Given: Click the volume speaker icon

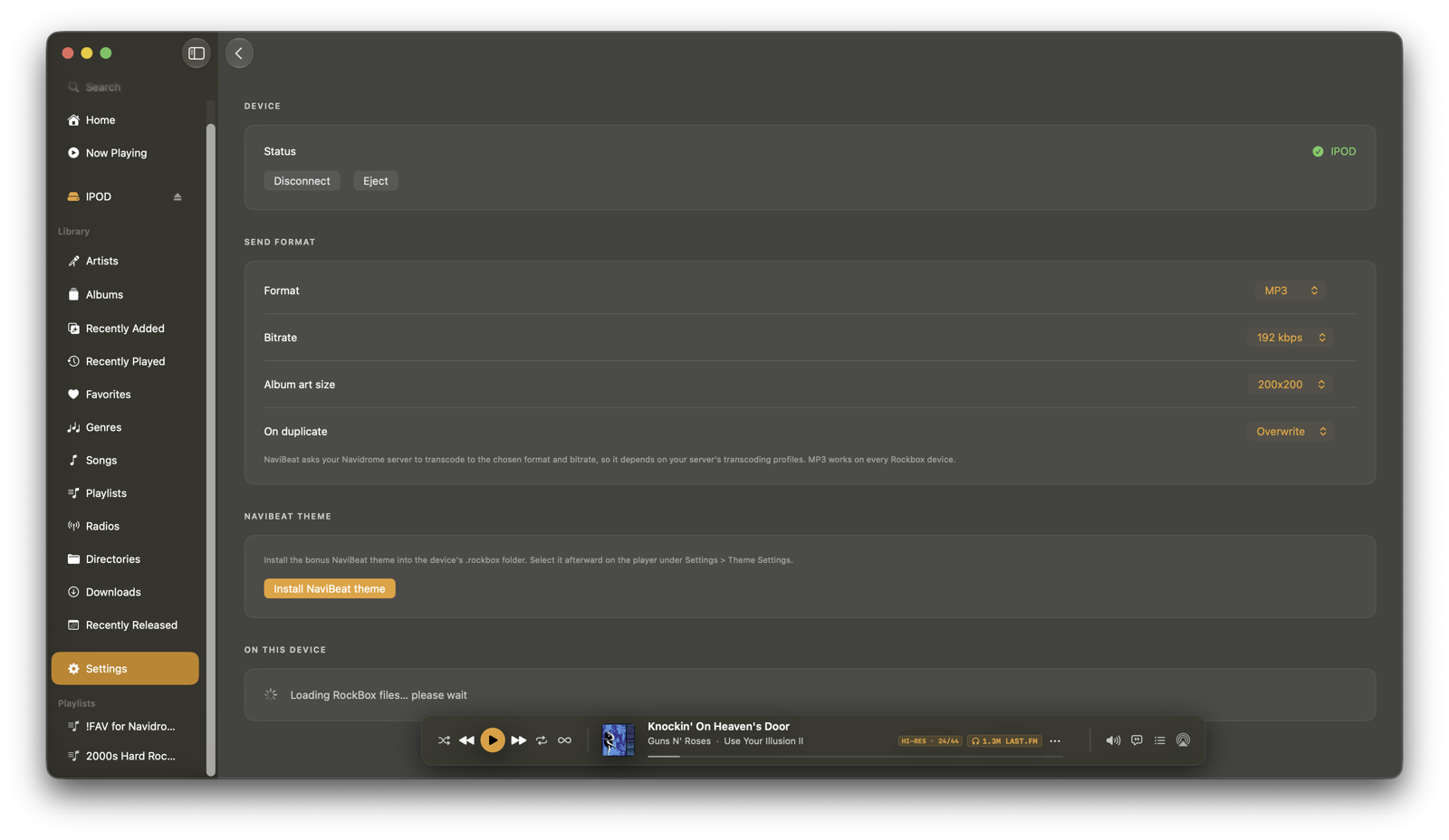Looking at the screenshot, I should [x=1113, y=740].
